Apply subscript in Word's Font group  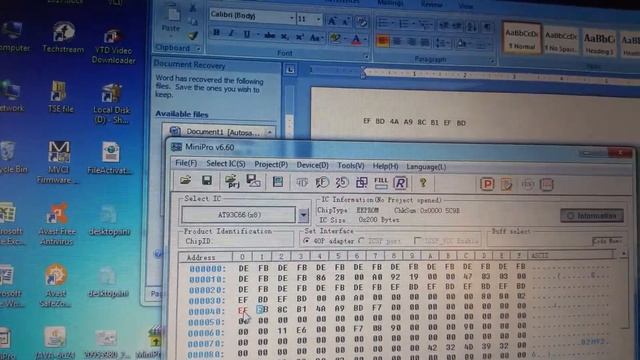tap(284, 36)
